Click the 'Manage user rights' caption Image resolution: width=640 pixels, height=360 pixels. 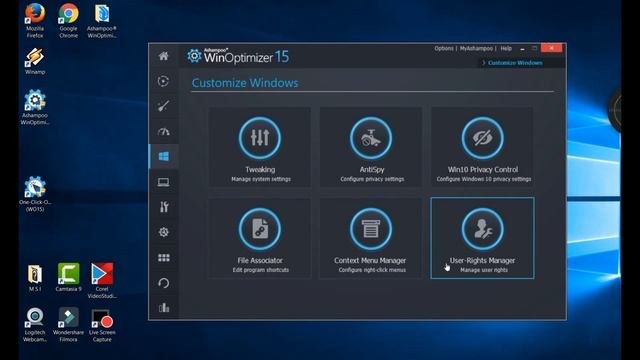(x=484, y=270)
